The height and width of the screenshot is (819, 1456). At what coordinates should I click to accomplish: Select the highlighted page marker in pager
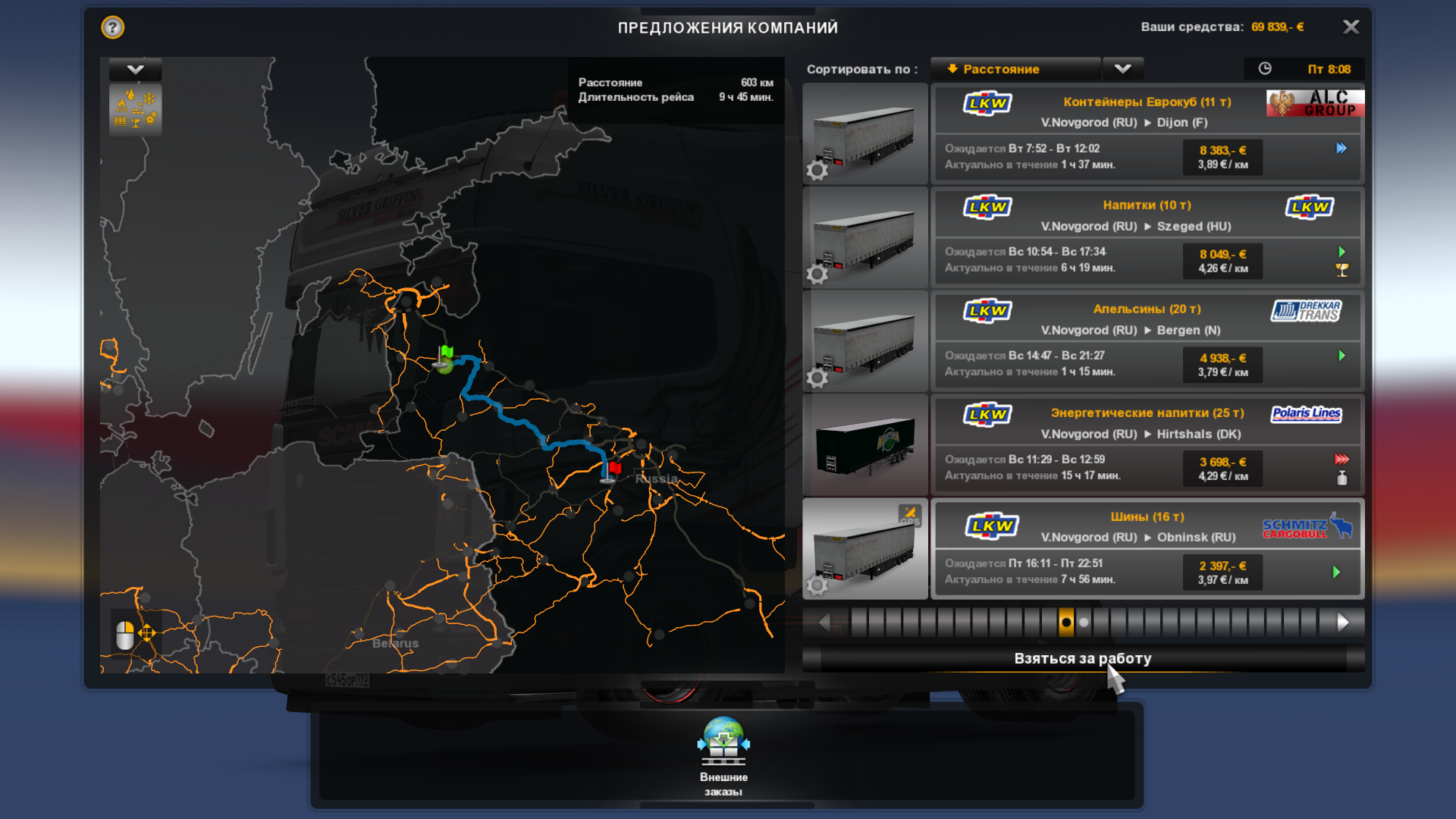(x=1066, y=623)
